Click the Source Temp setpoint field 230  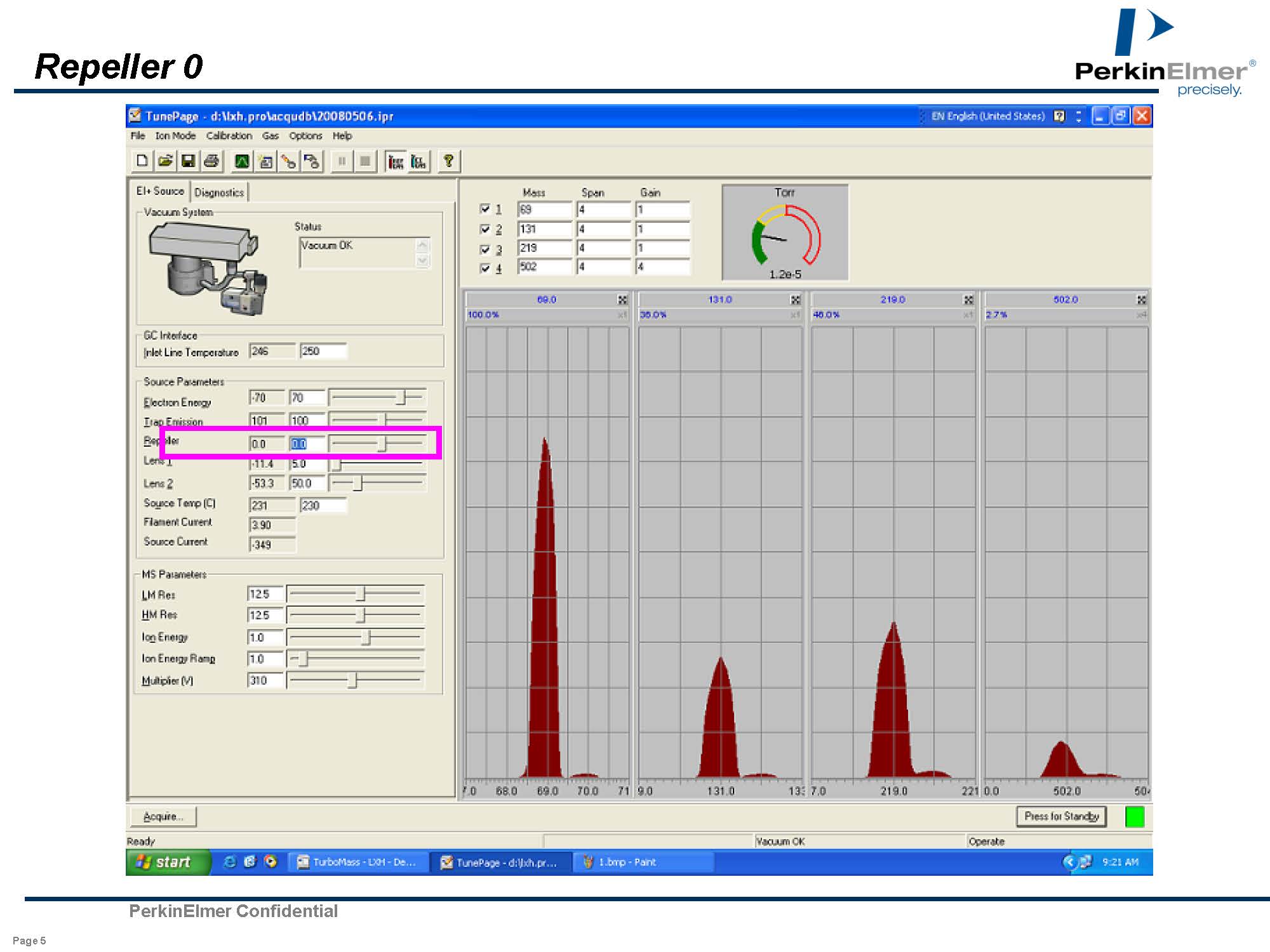pyautogui.click(x=323, y=505)
